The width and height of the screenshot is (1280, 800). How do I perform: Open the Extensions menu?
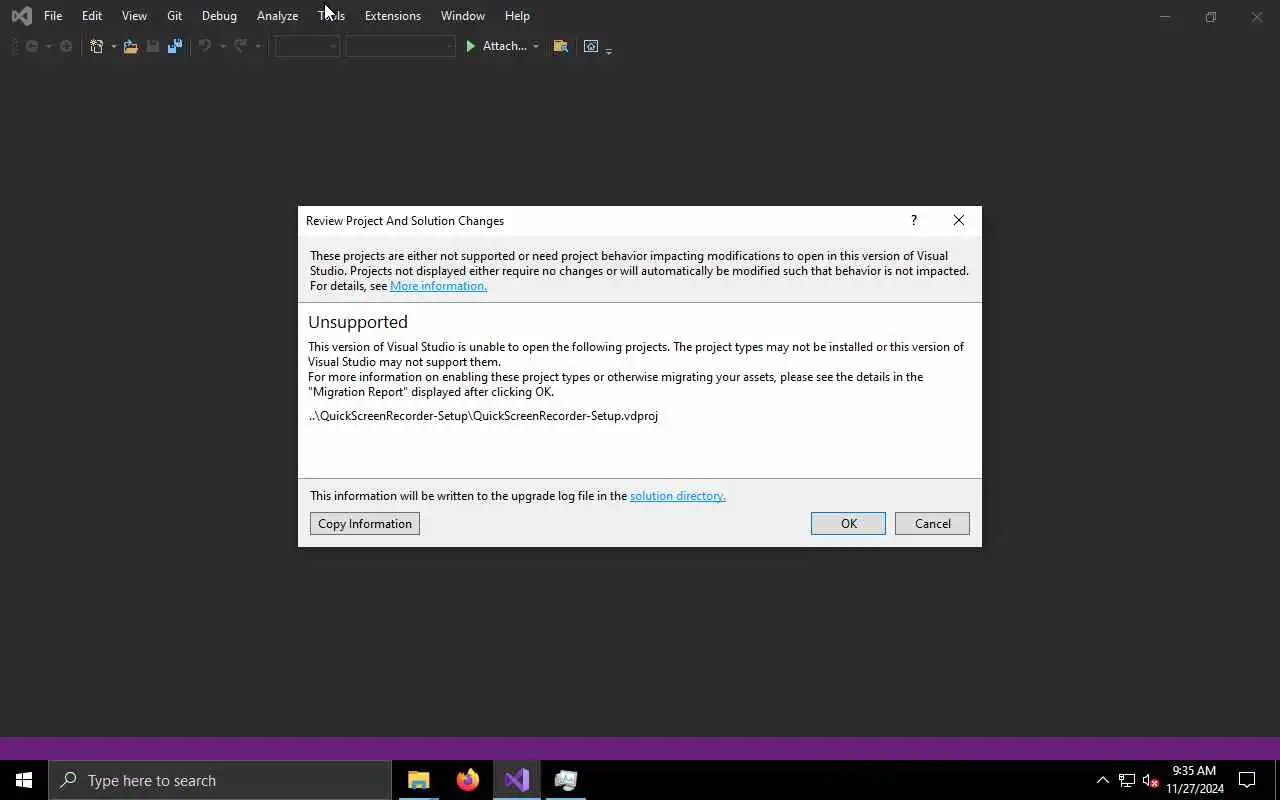click(x=393, y=16)
